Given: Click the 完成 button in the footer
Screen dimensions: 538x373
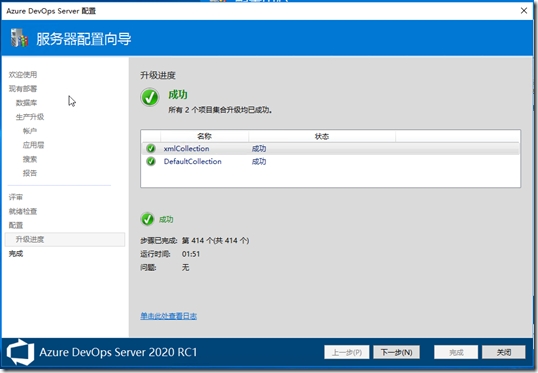Looking at the screenshot, I should coord(456,352).
